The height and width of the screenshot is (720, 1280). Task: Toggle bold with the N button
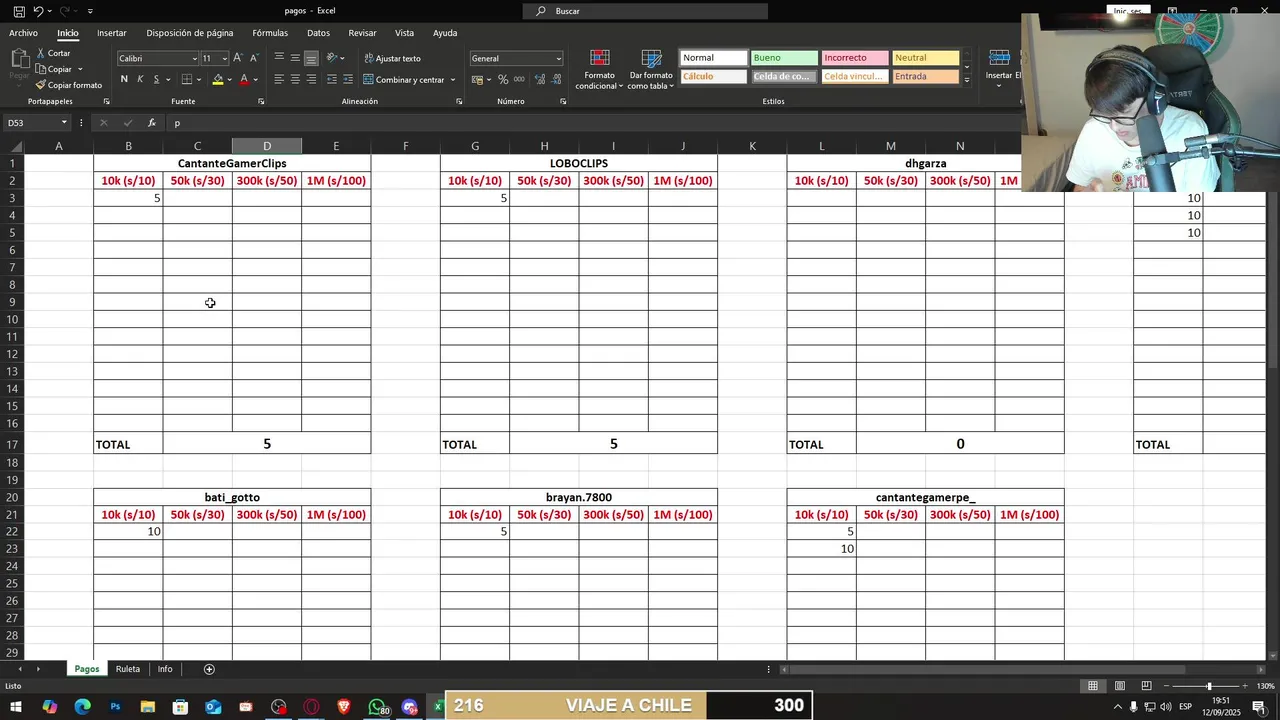pyautogui.click(x=124, y=79)
